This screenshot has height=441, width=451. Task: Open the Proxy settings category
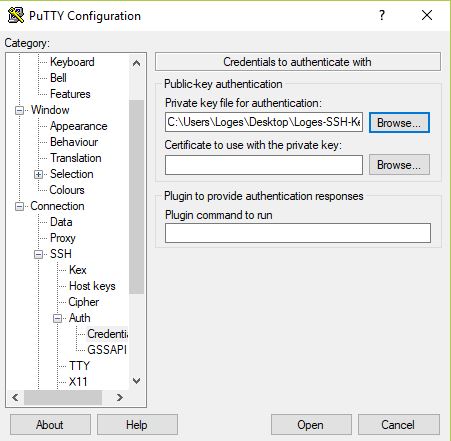point(63,238)
